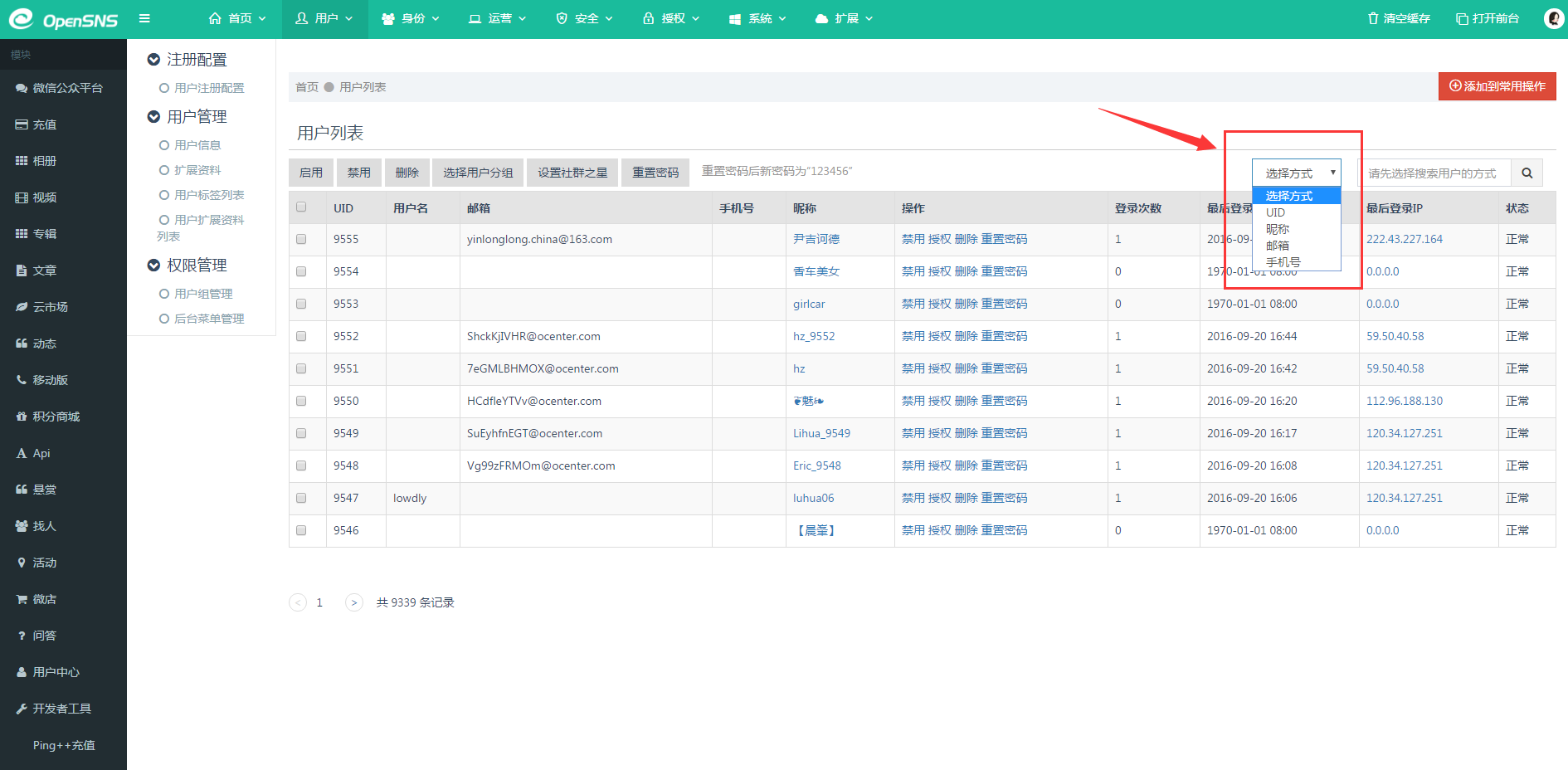Check the checkbox for UID 9555 row
The height and width of the screenshot is (770, 1568).
pos(301,239)
